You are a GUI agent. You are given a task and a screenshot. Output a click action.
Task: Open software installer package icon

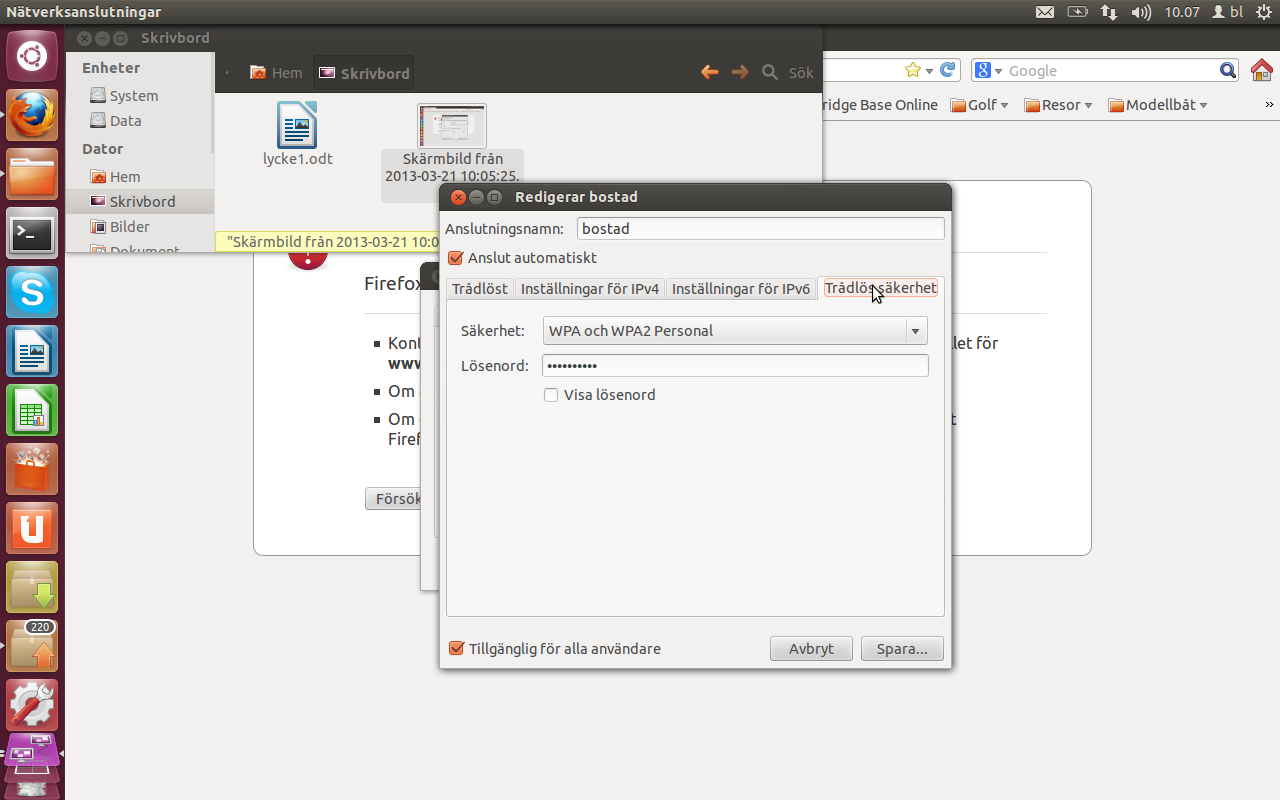[x=32, y=587]
